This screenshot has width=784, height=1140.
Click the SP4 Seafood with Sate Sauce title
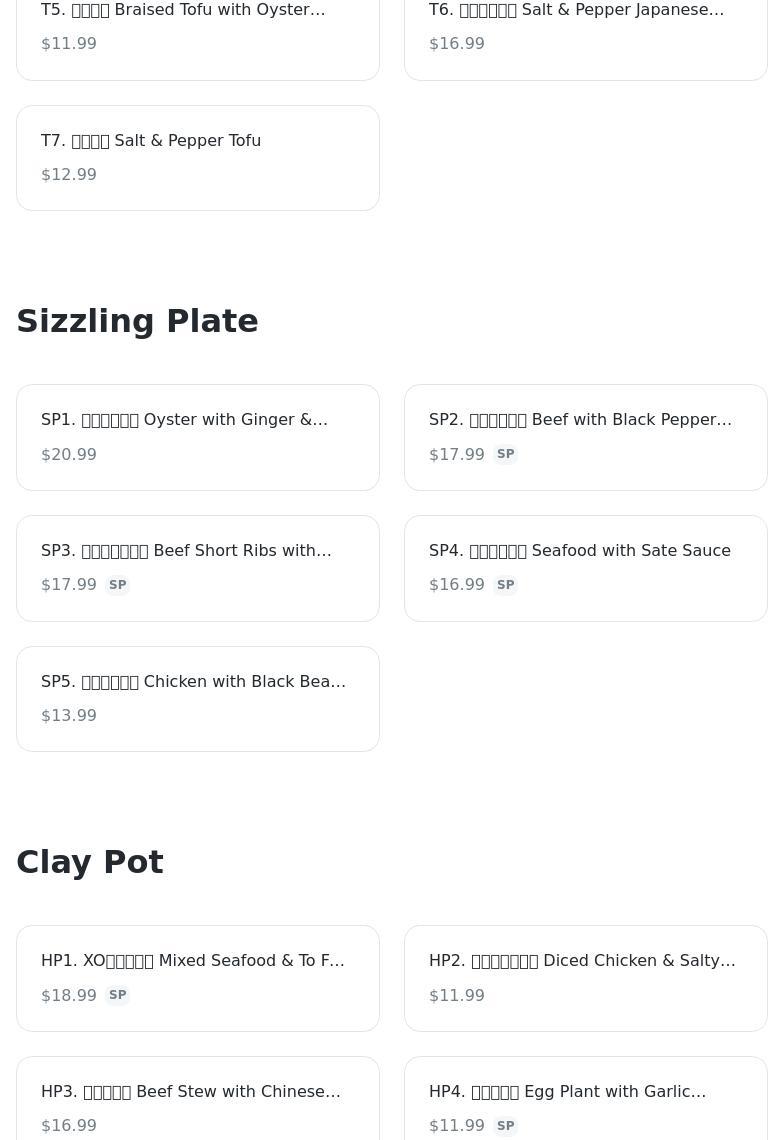[579, 550]
